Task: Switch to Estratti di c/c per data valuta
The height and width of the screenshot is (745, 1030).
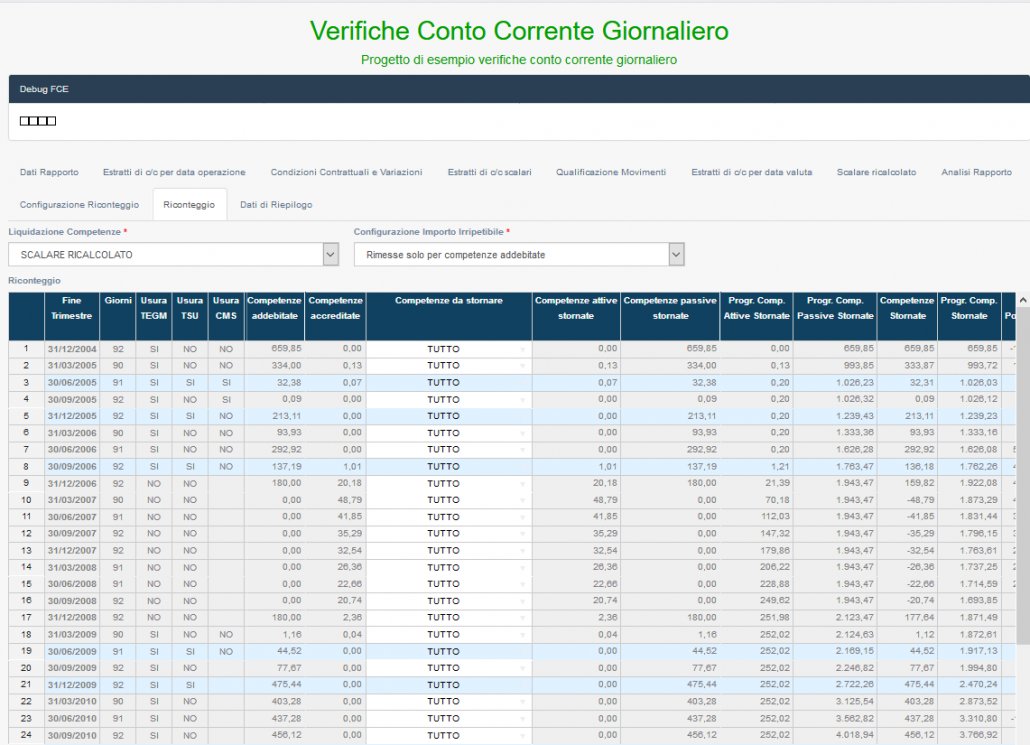Action: click(x=751, y=172)
